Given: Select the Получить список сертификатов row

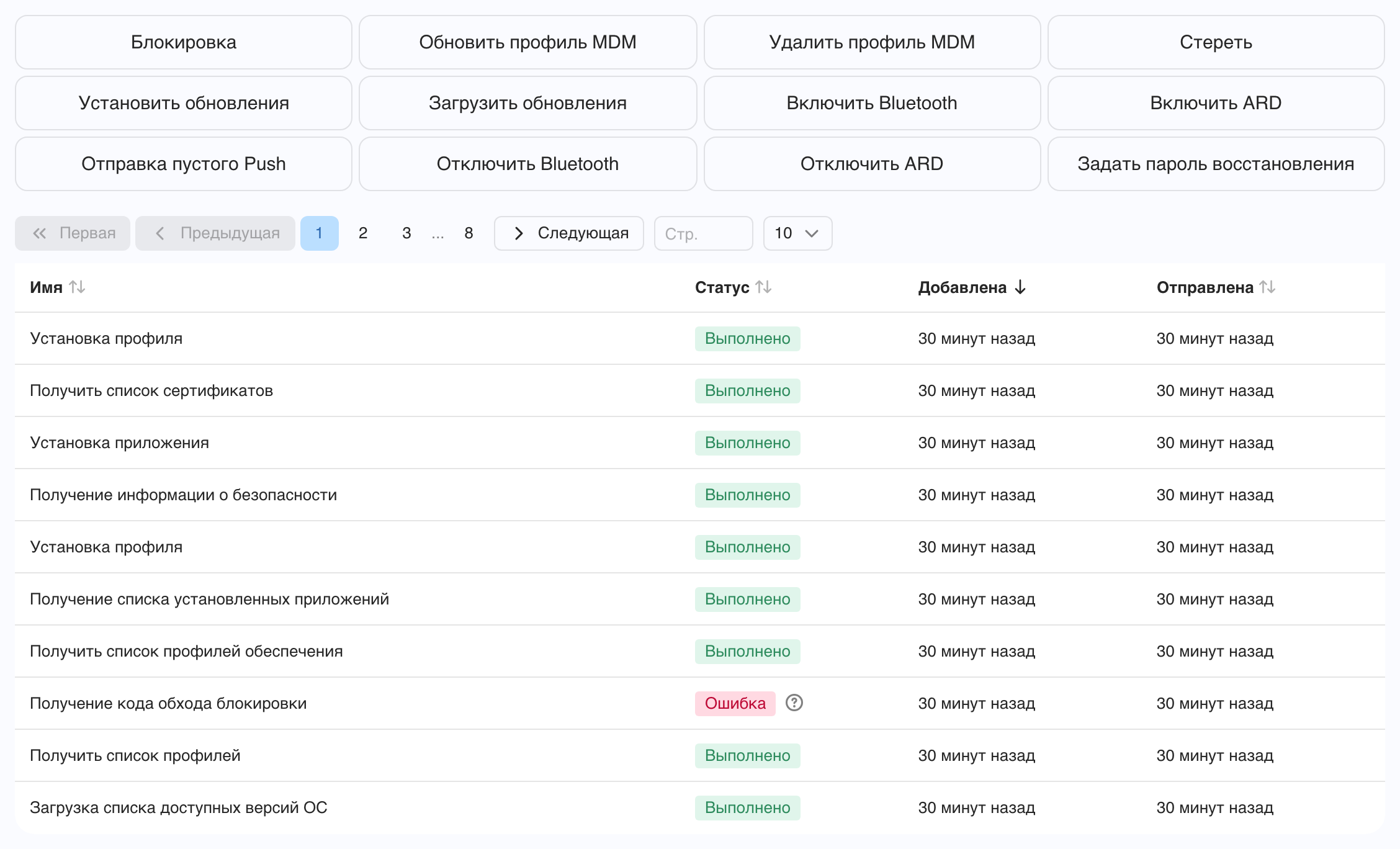Looking at the screenshot, I should click(700, 390).
